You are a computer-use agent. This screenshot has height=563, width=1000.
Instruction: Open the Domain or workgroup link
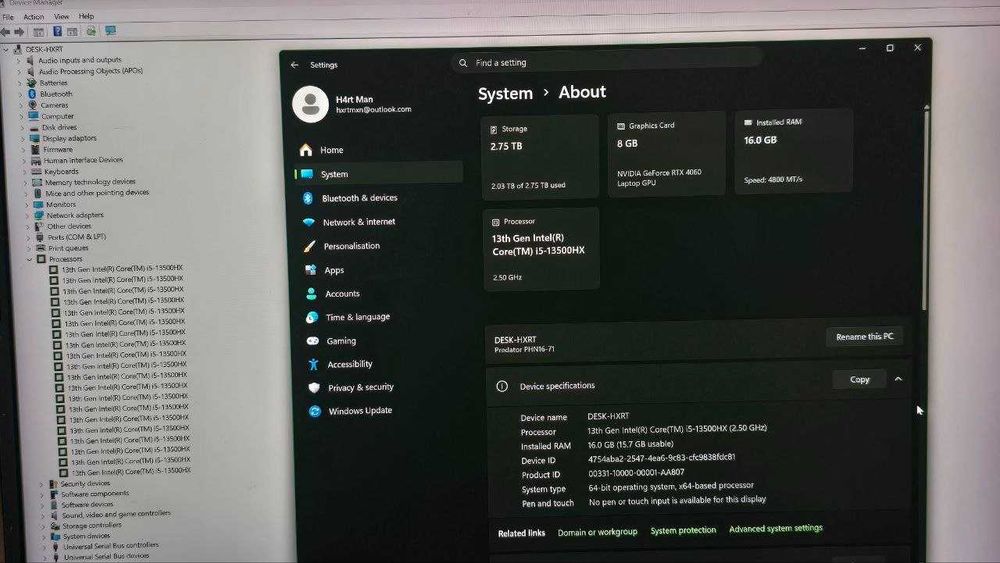(597, 532)
